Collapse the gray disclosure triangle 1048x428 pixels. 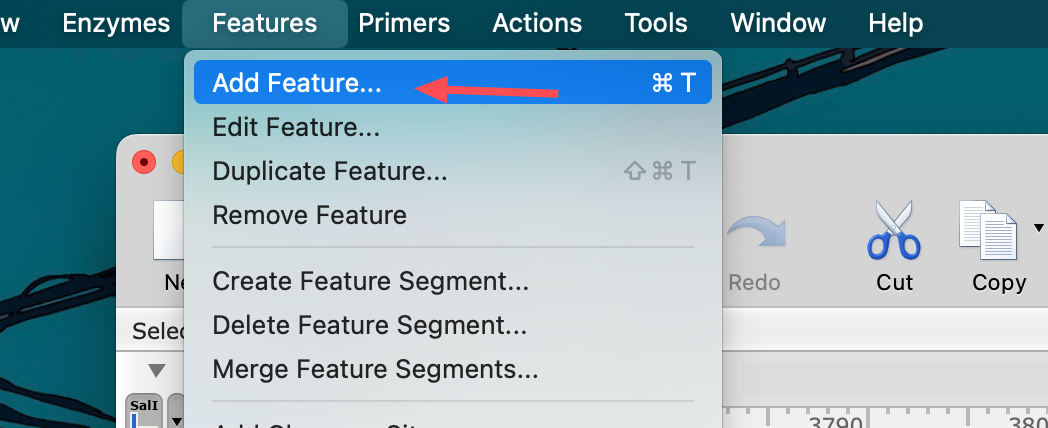click(157, 370)
